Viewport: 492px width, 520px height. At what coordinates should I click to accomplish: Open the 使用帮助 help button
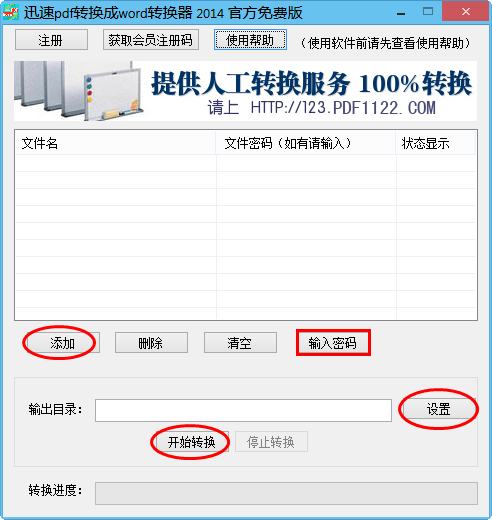(250, 40)
